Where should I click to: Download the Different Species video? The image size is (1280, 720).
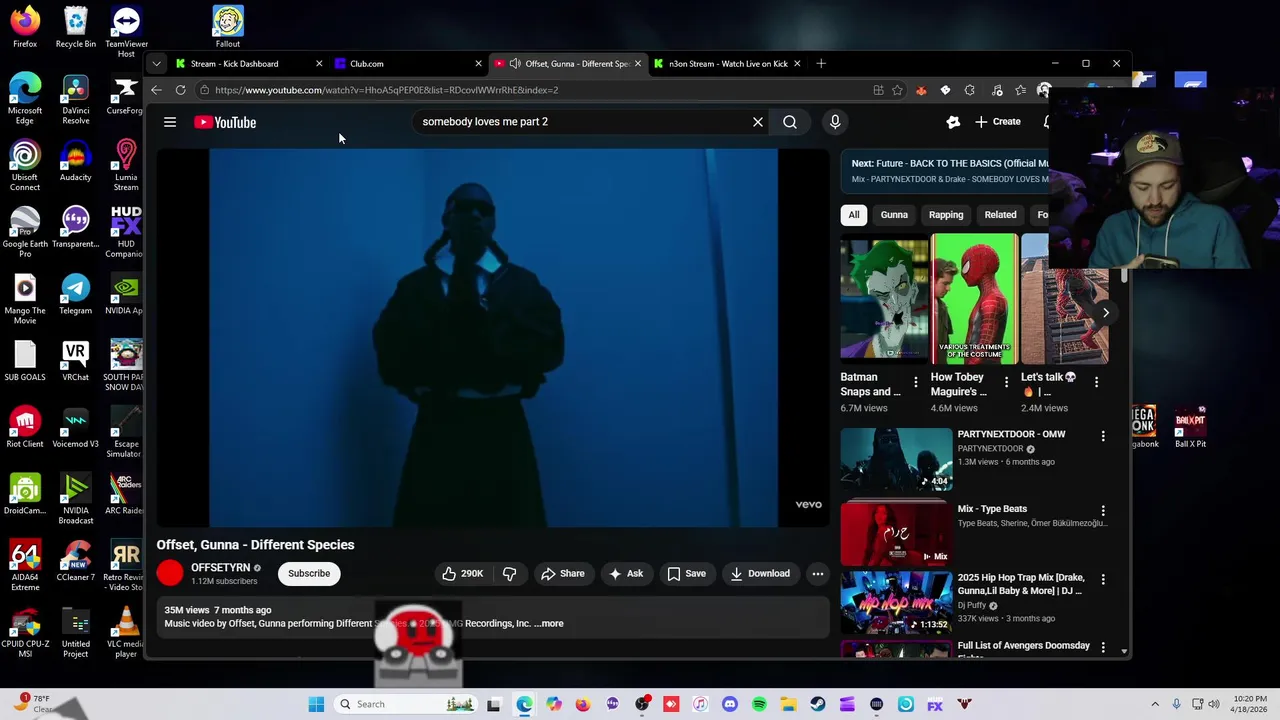760,573
